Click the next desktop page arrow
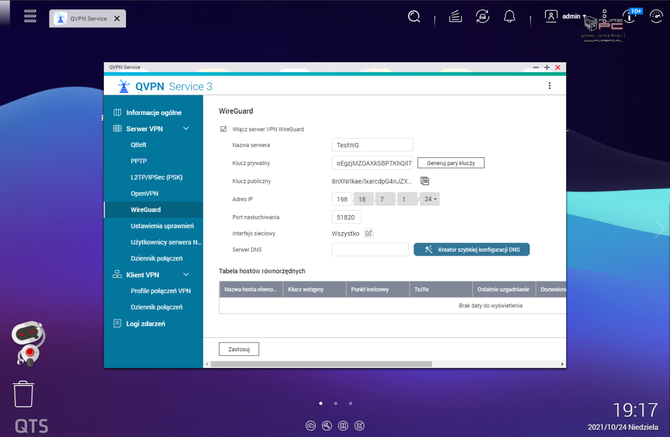Screen dimensions: 670x437 click(x=659, y=229)
